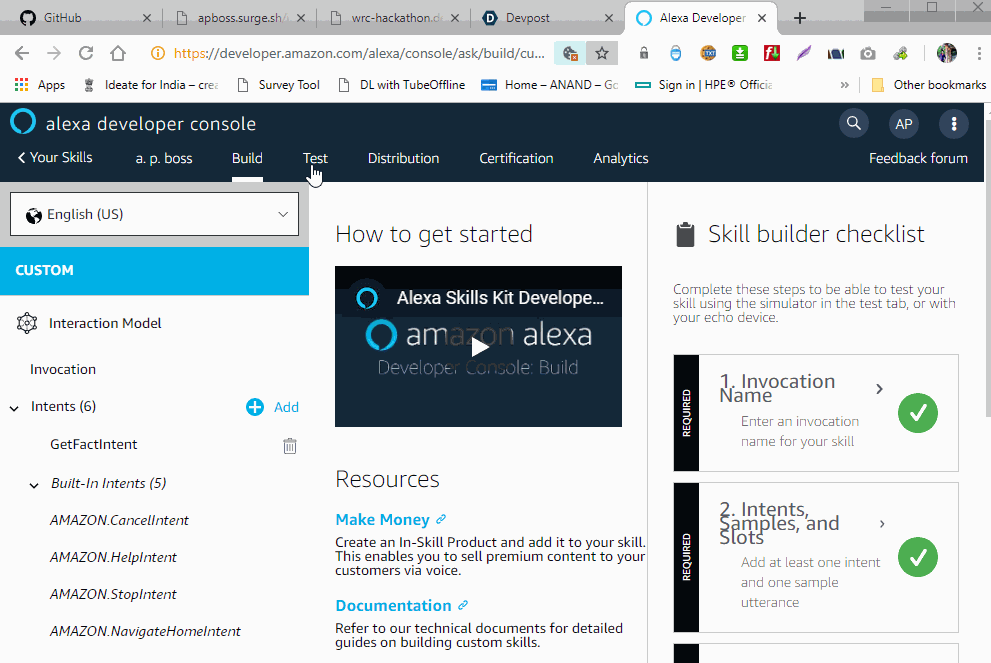Screen dimensions: 991x663
Task: Collapse the Built-In Intents (5) group
Action: 34,485
